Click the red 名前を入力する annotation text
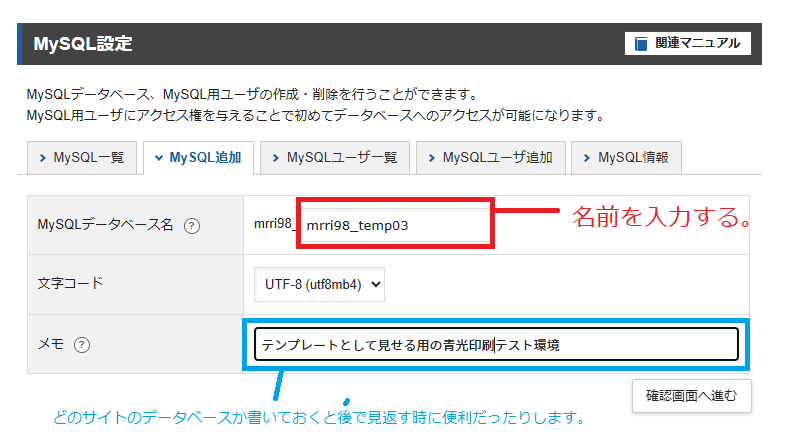This screenshot has height=448, width=799. [x=661, y=217]
